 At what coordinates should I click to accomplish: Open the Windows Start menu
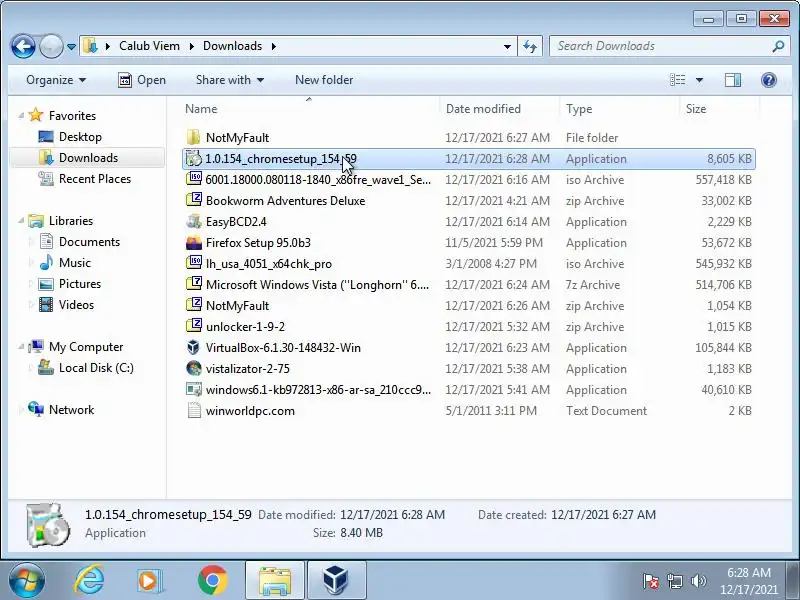(26, 581)
